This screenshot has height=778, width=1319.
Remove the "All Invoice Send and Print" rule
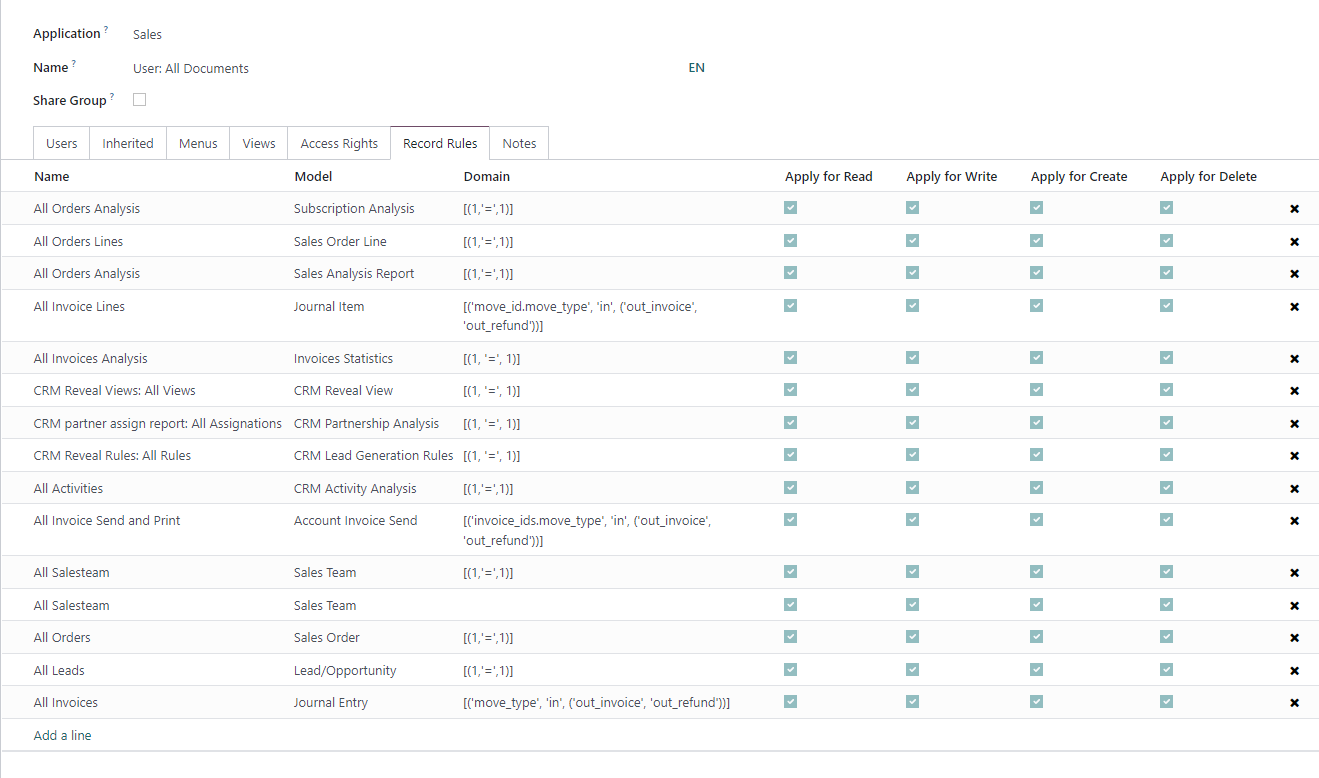(1294, 520)
